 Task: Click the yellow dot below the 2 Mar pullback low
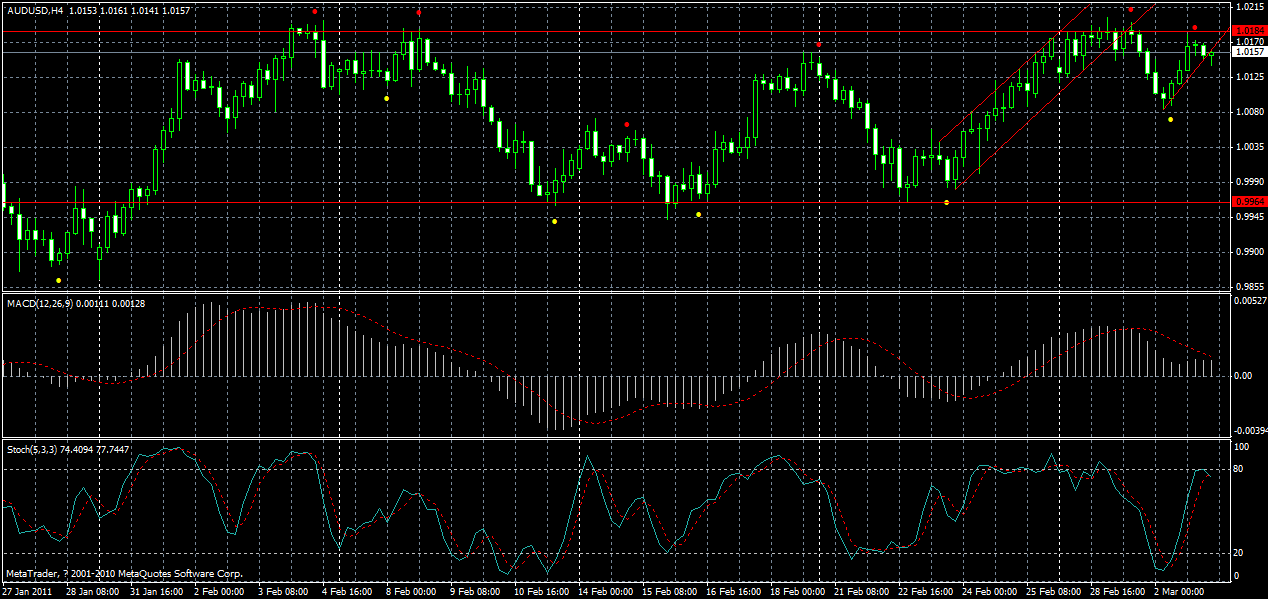tap(1168, 118)
